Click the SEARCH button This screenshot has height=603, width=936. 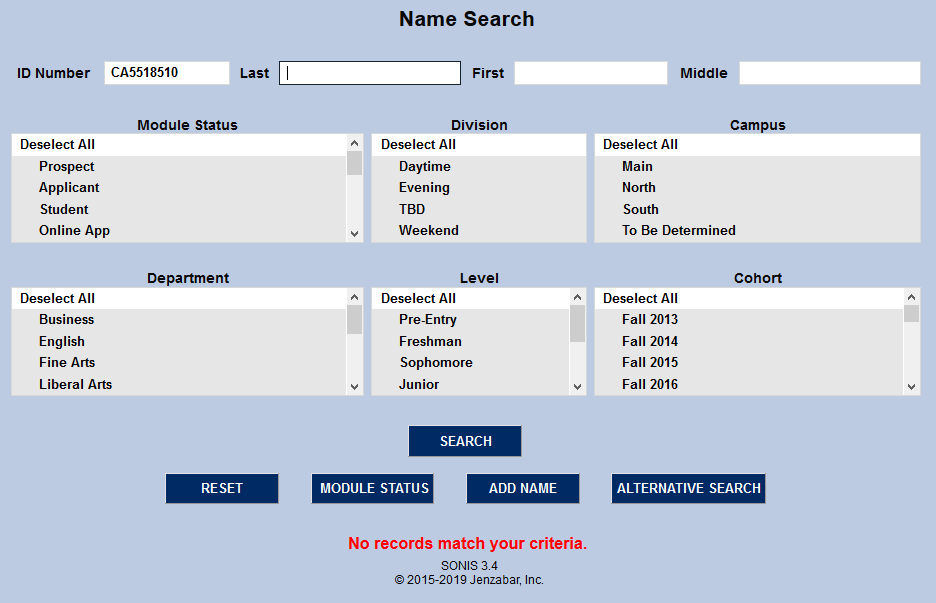coord(465,441)
